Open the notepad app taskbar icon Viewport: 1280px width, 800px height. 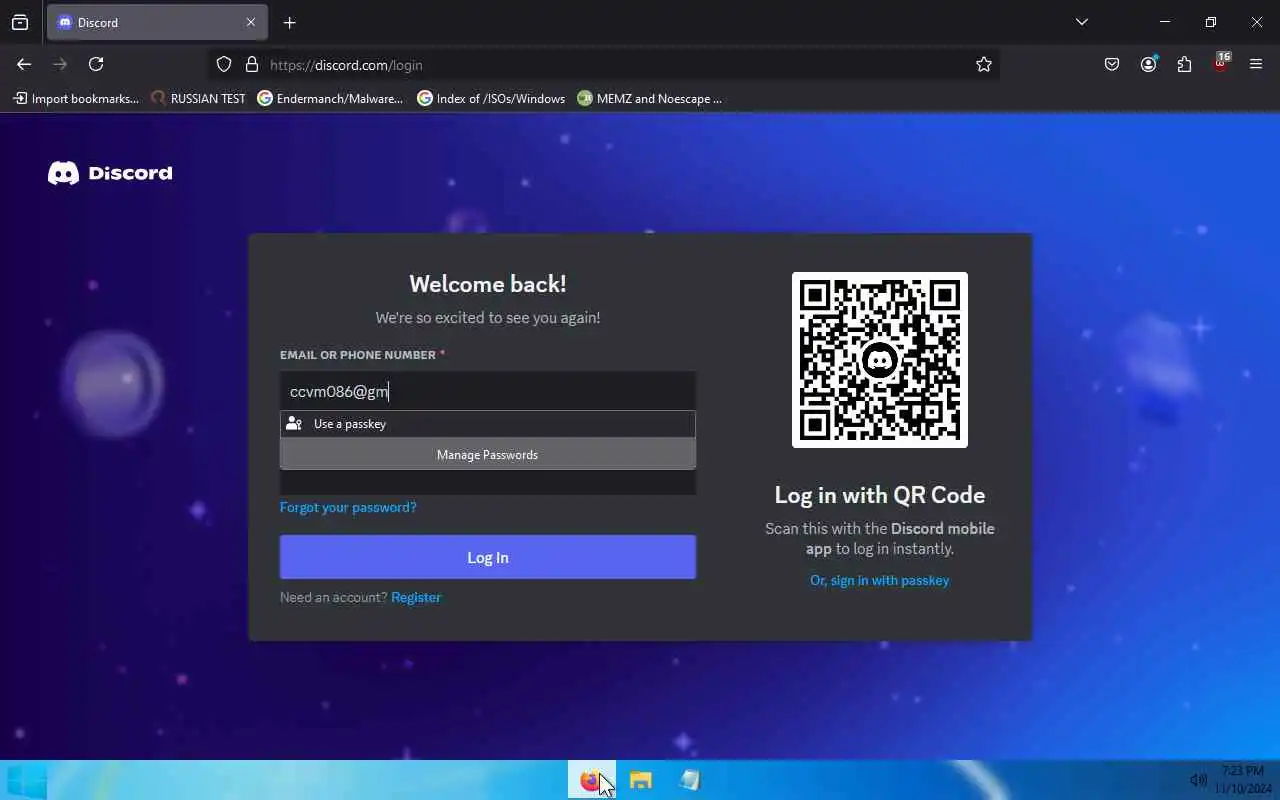690,780
